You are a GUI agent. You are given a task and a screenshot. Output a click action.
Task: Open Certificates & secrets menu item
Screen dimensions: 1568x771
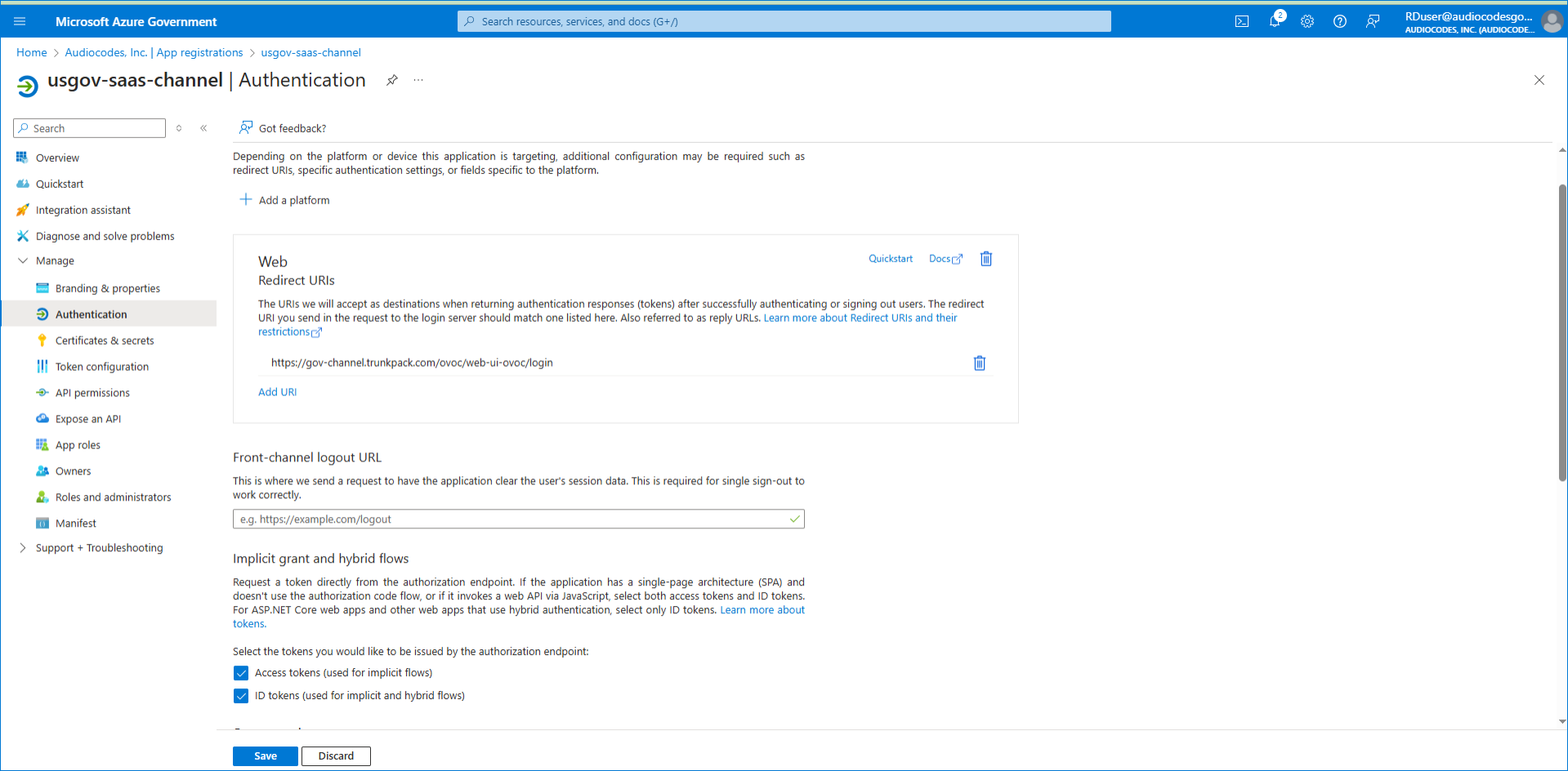(x=105, y=341)
